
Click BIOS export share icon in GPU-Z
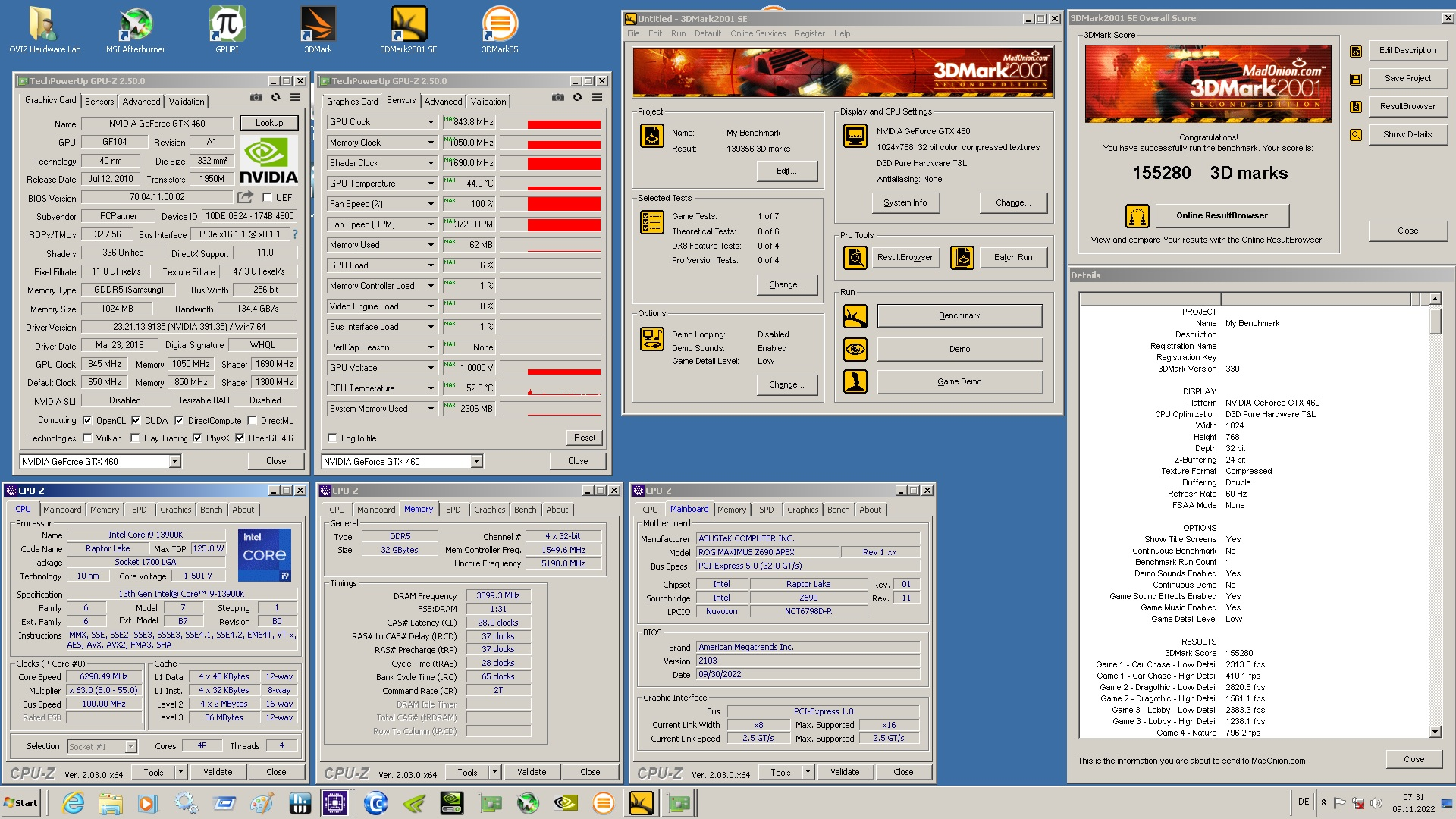pyautogui.click(x=245, y=197)
